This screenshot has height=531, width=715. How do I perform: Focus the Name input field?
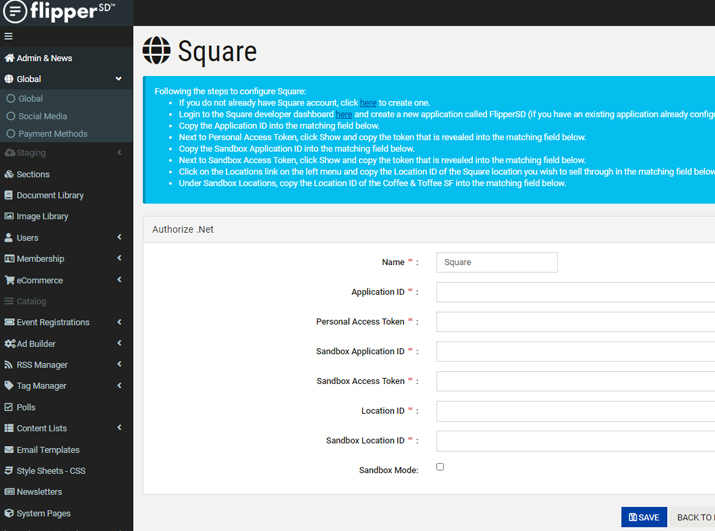[497, 262]
